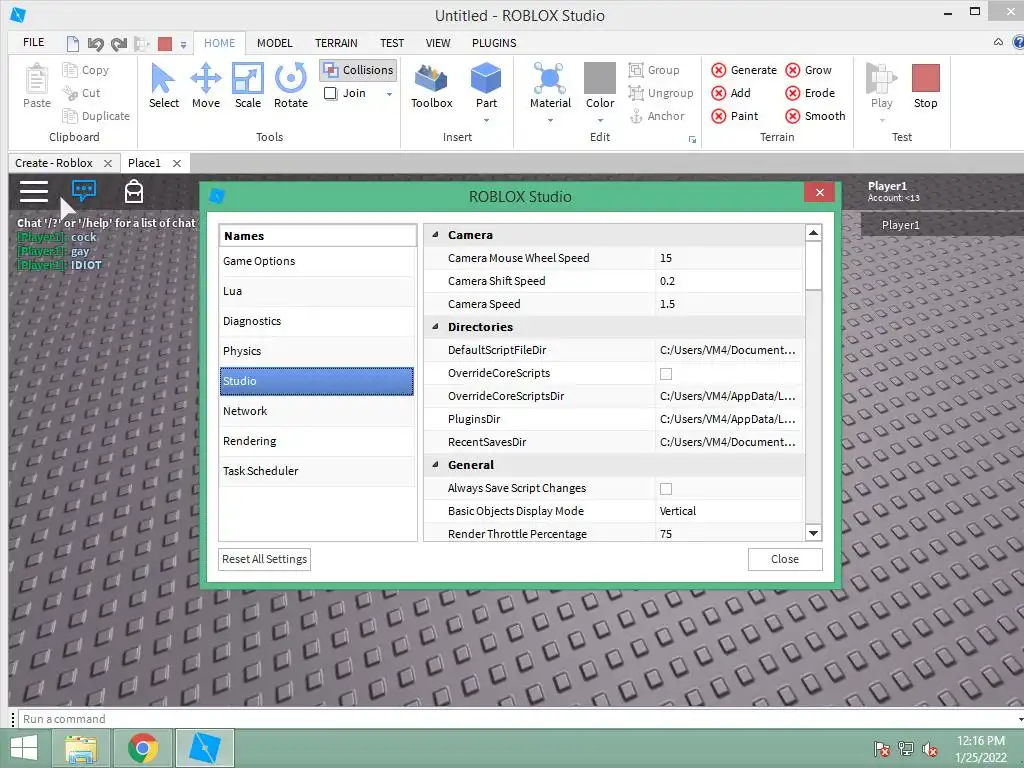Viewport: 1024px width, 768px height.
Task: Choose the Scale tool
Action: (248, 78)
